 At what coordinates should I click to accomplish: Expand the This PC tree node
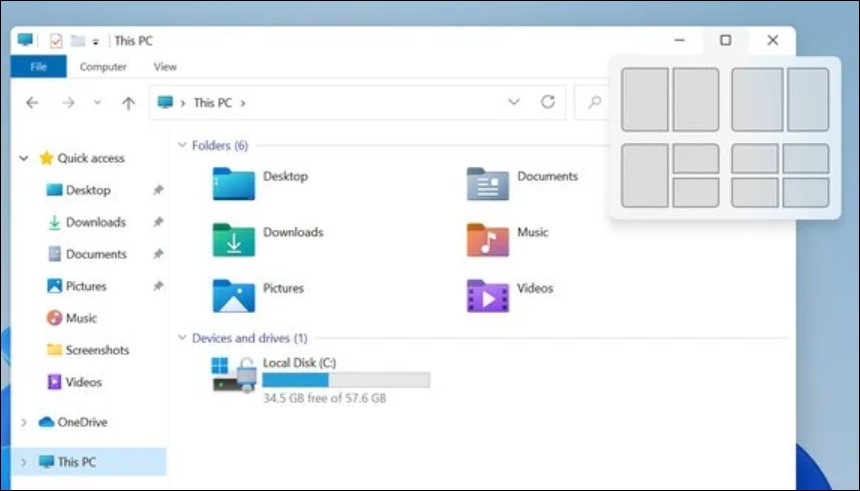[24, 462]
